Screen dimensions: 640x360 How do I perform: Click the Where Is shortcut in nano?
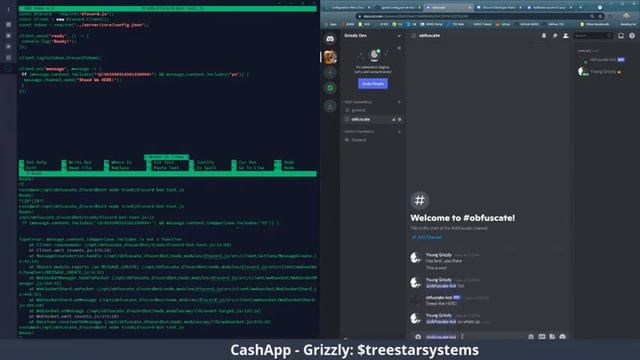click(x=118, y=162)
